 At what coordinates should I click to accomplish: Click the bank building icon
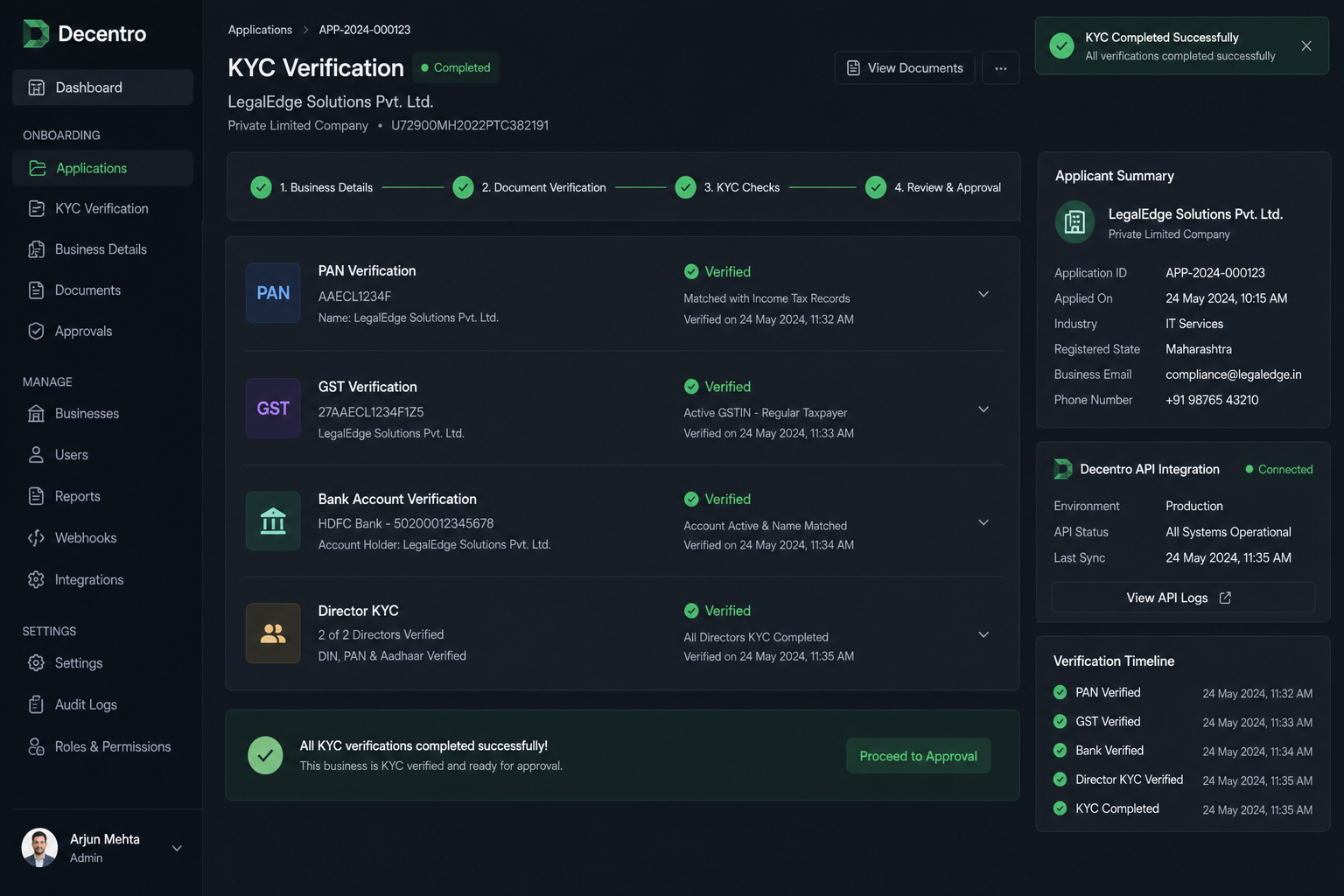click(273, 521)
